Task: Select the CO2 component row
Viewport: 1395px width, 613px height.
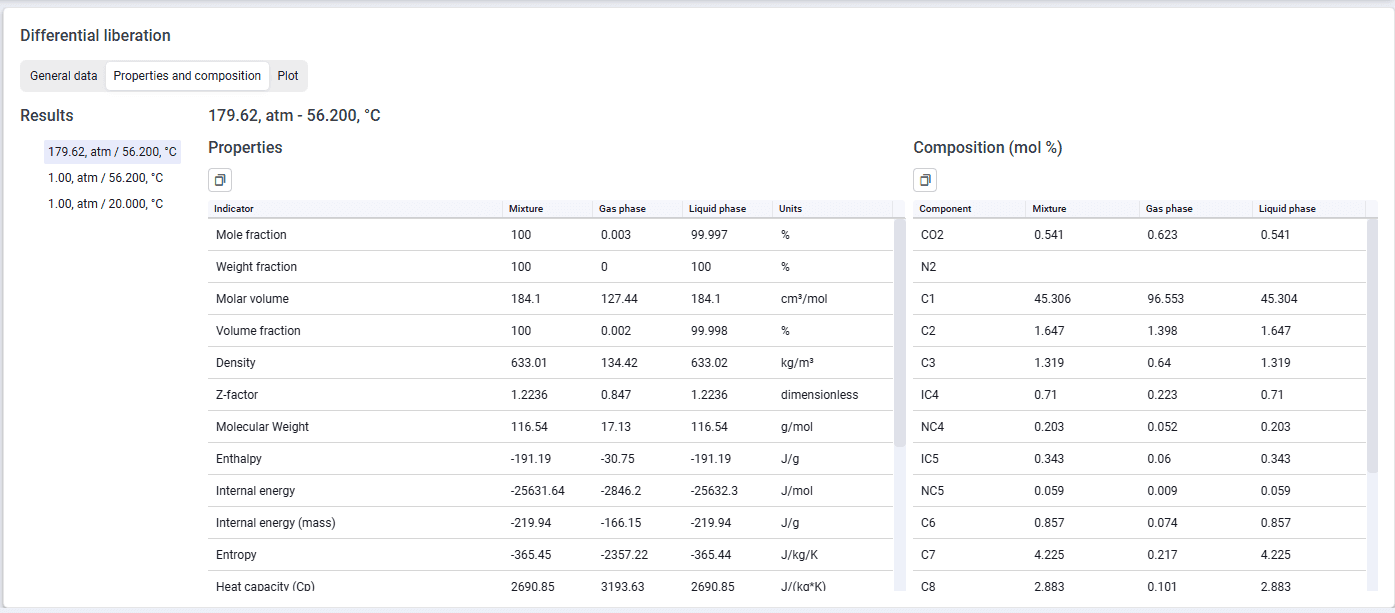Action: tap(1139, 235)
